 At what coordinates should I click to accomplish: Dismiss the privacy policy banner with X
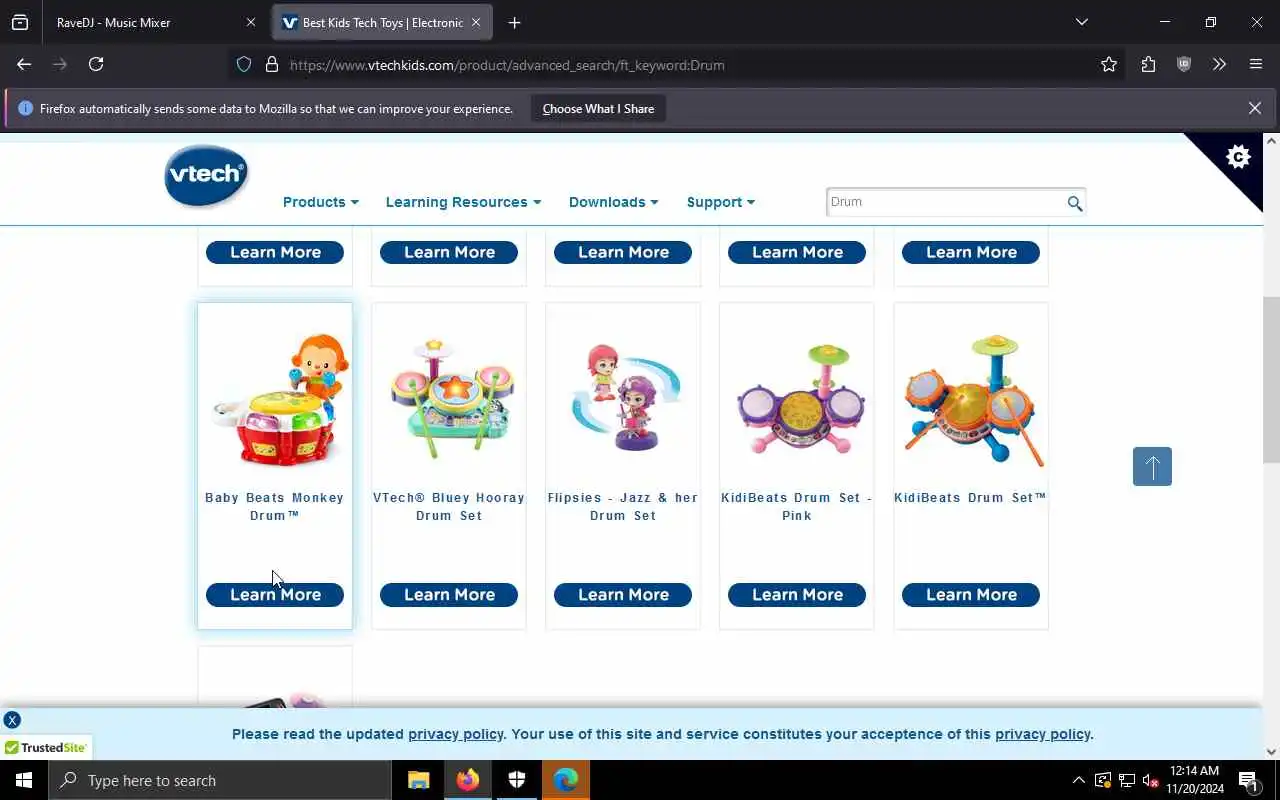[x=12, y=720]
